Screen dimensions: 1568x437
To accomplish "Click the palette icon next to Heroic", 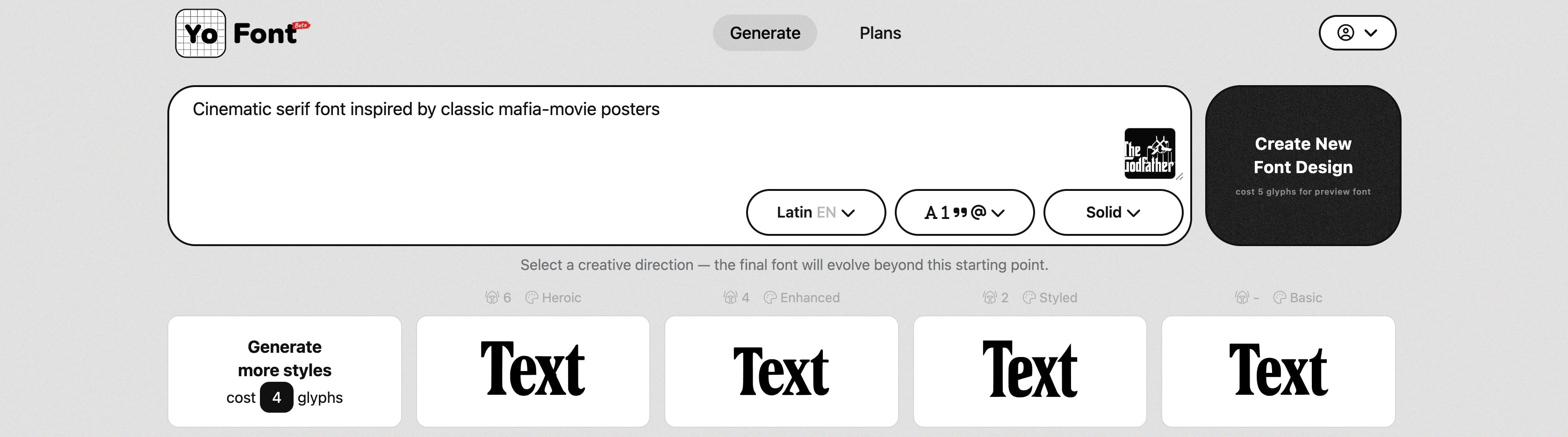I will click(x=532, y=298).
